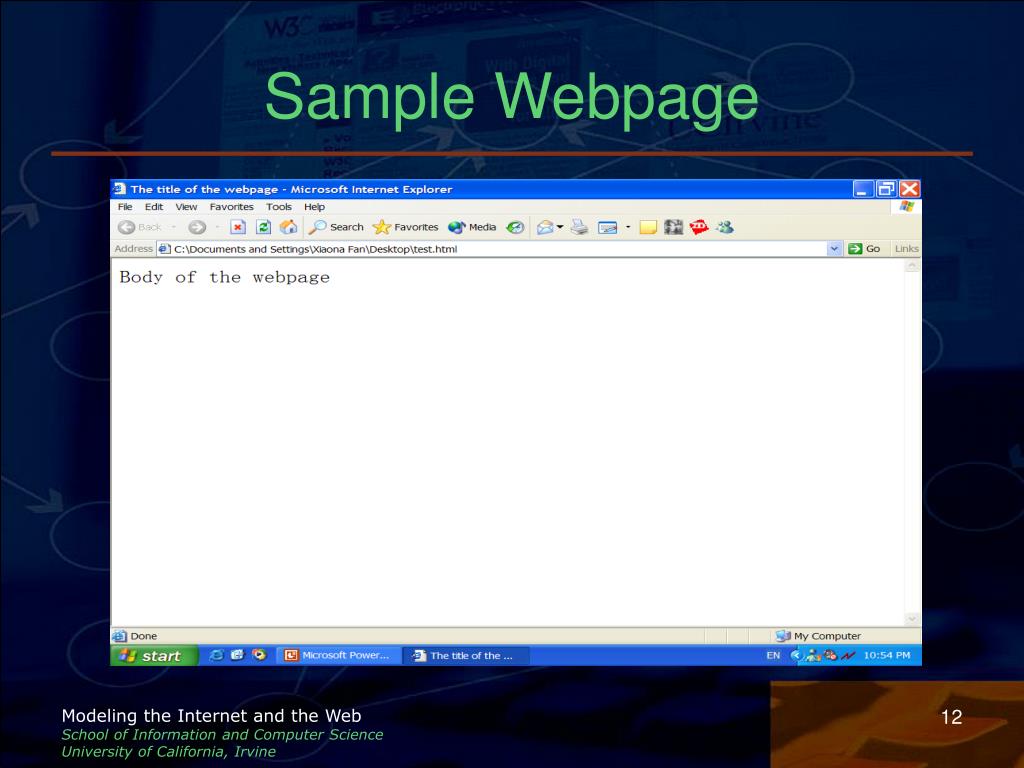Expand the Back button history dropdown
The height and width of the screenshot is (768, 1024).
[174, 227]
